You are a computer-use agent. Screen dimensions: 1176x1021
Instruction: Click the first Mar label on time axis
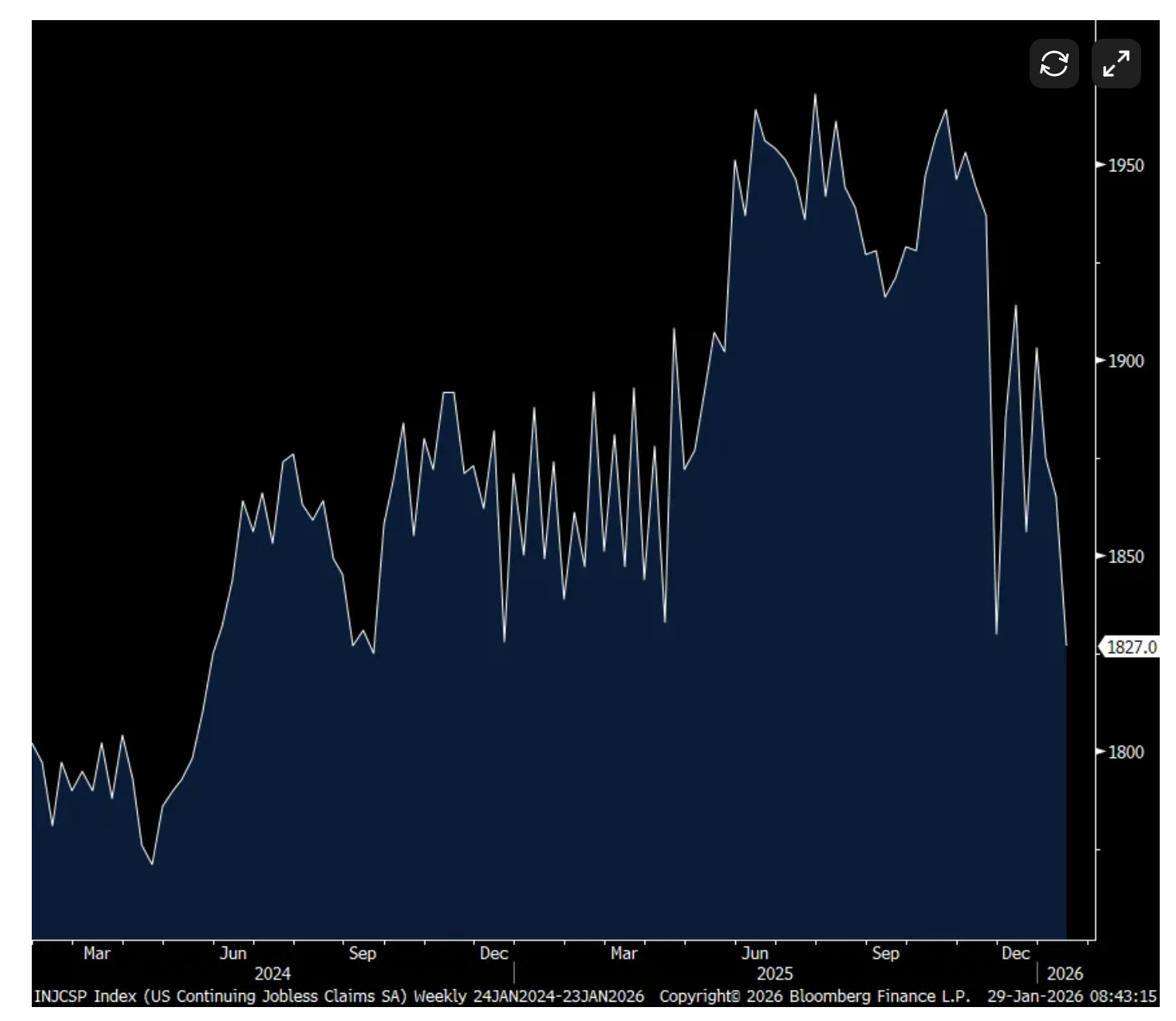(97, 954)
